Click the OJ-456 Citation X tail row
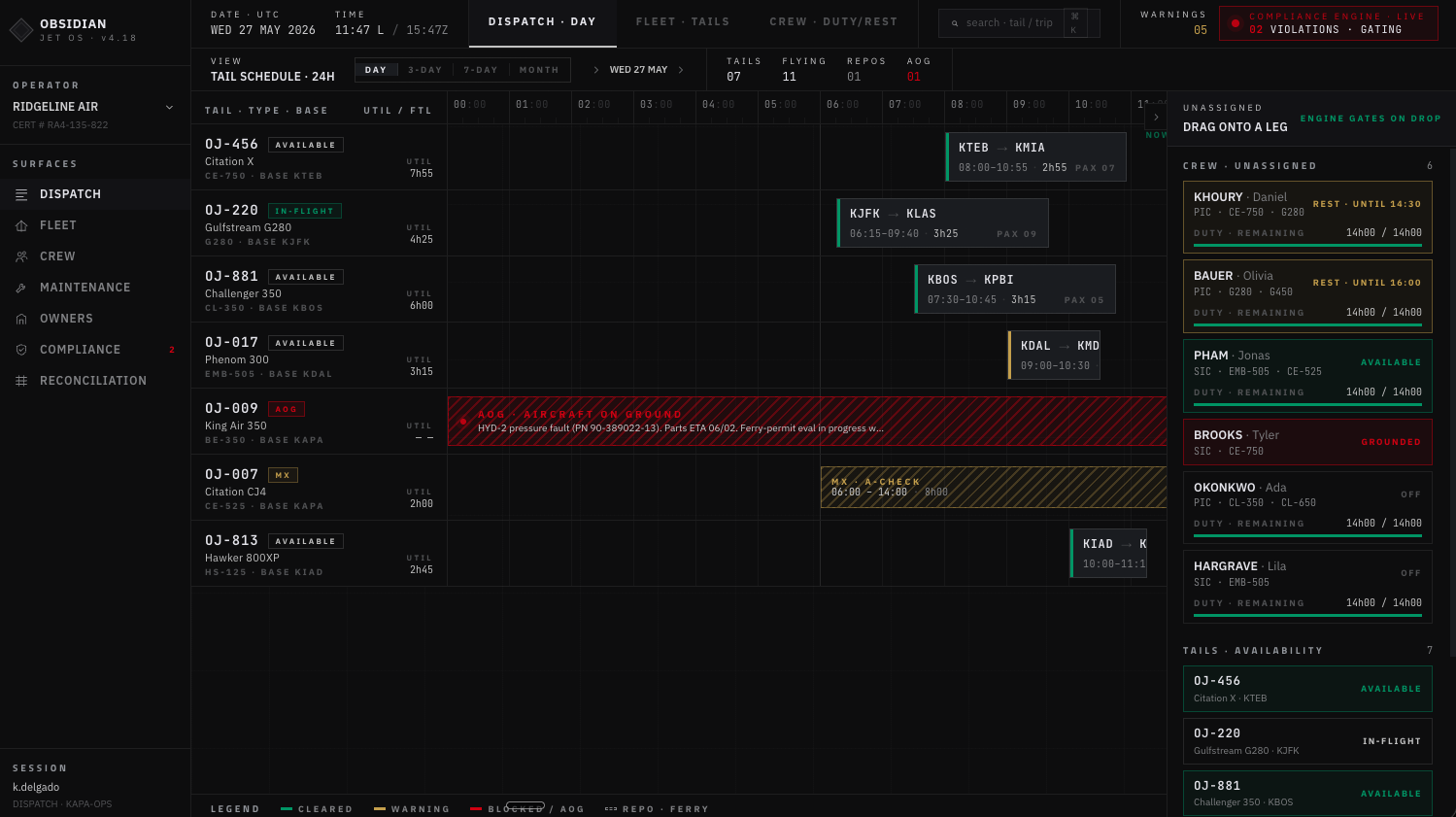This screenshot has width=1456, height=817. pos(319,157)
